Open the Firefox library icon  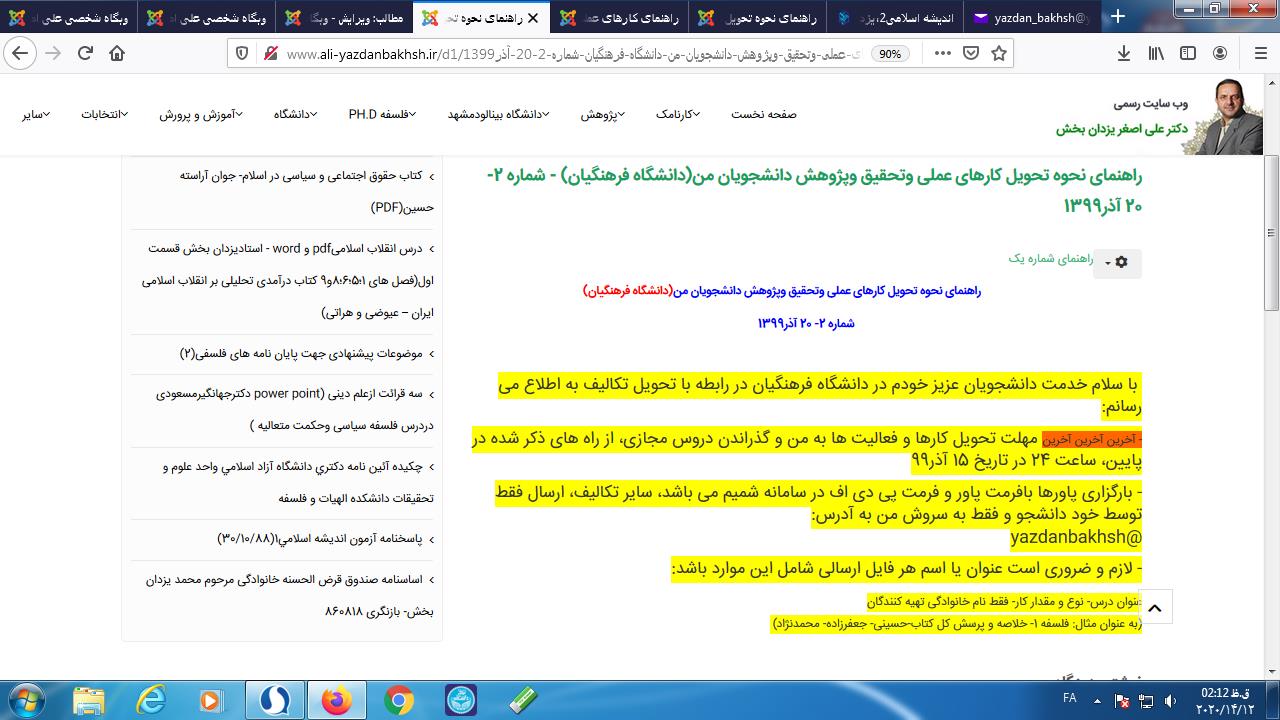coord(1156,54)
